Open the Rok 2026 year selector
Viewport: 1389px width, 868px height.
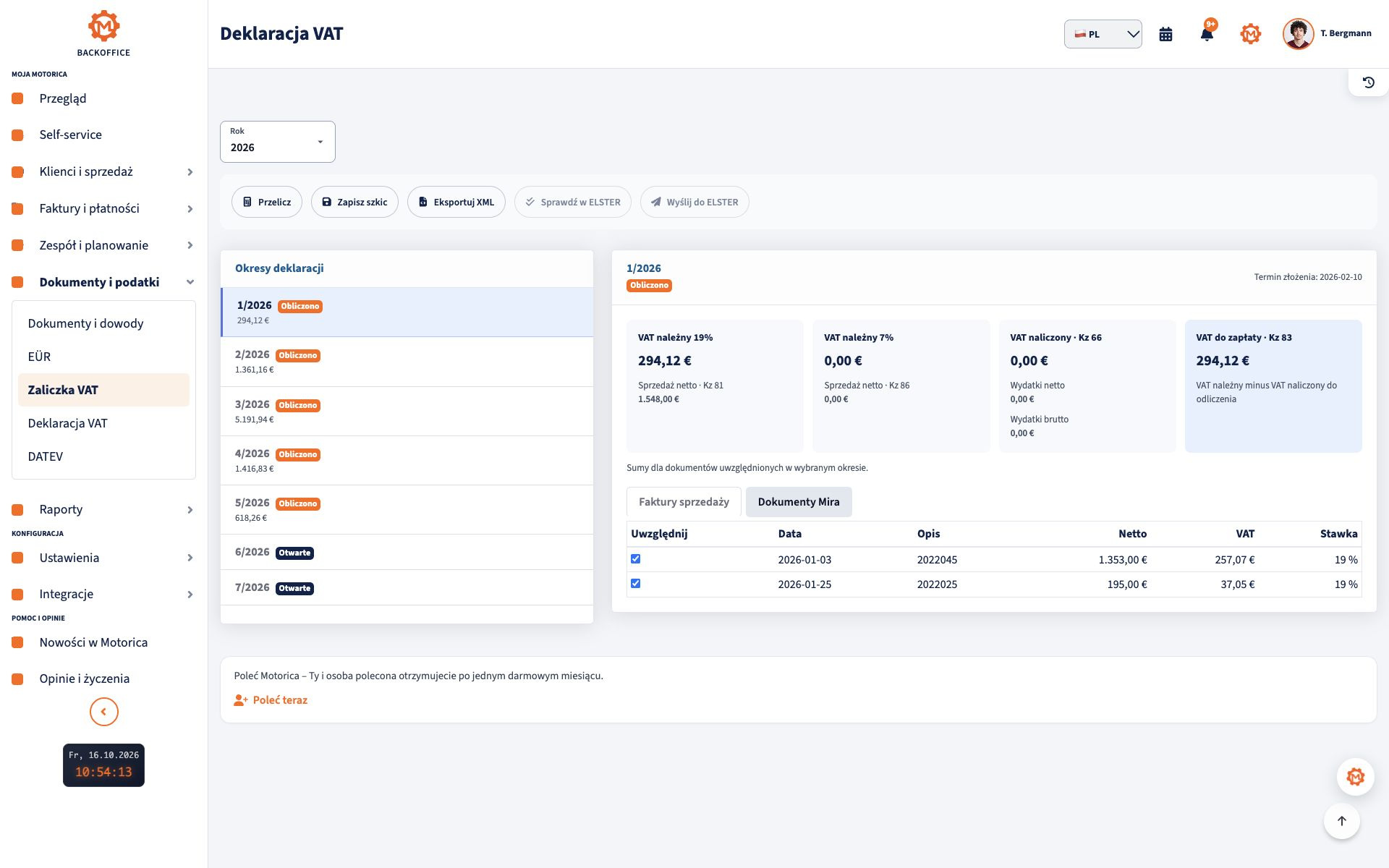pos(278,142)
